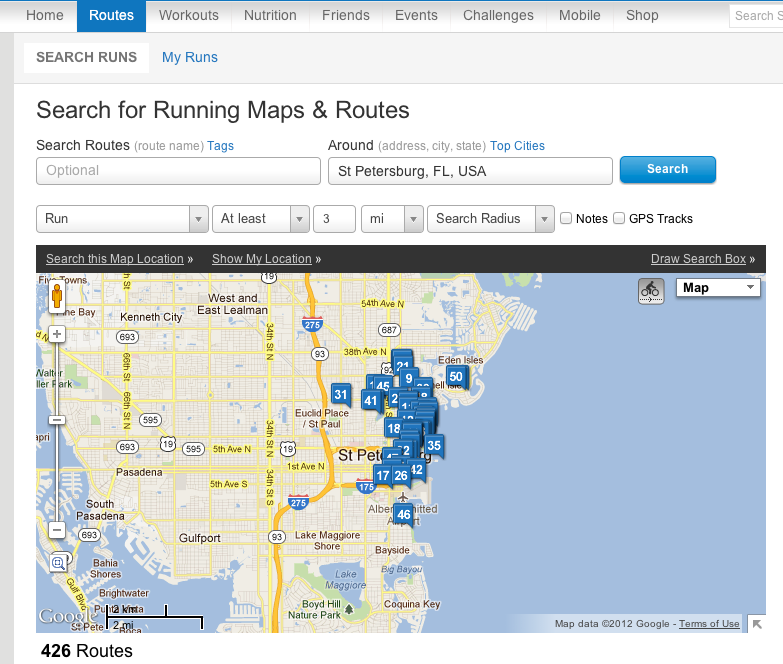Enable the Notes checkbox
The height and width of the screenshot is (664, 783).
point(567,218)
